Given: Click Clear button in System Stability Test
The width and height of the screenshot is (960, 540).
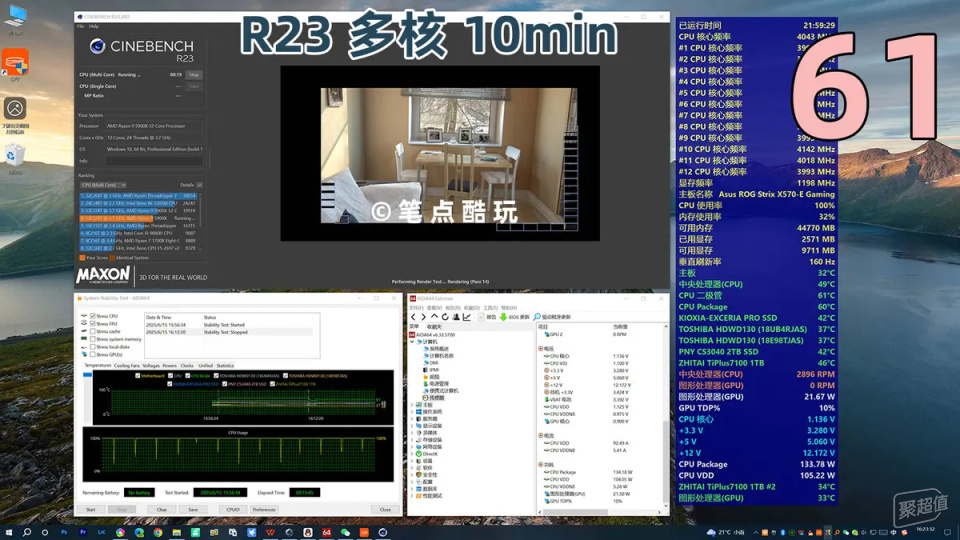Looking at the screenshot, I should pos(162,509).
